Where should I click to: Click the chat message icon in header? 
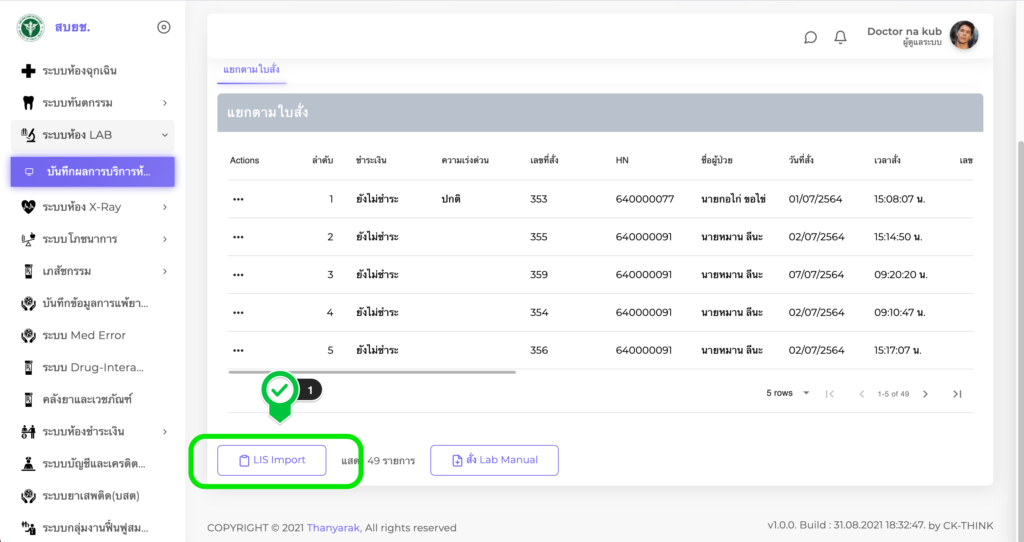(x=811, y=37)
